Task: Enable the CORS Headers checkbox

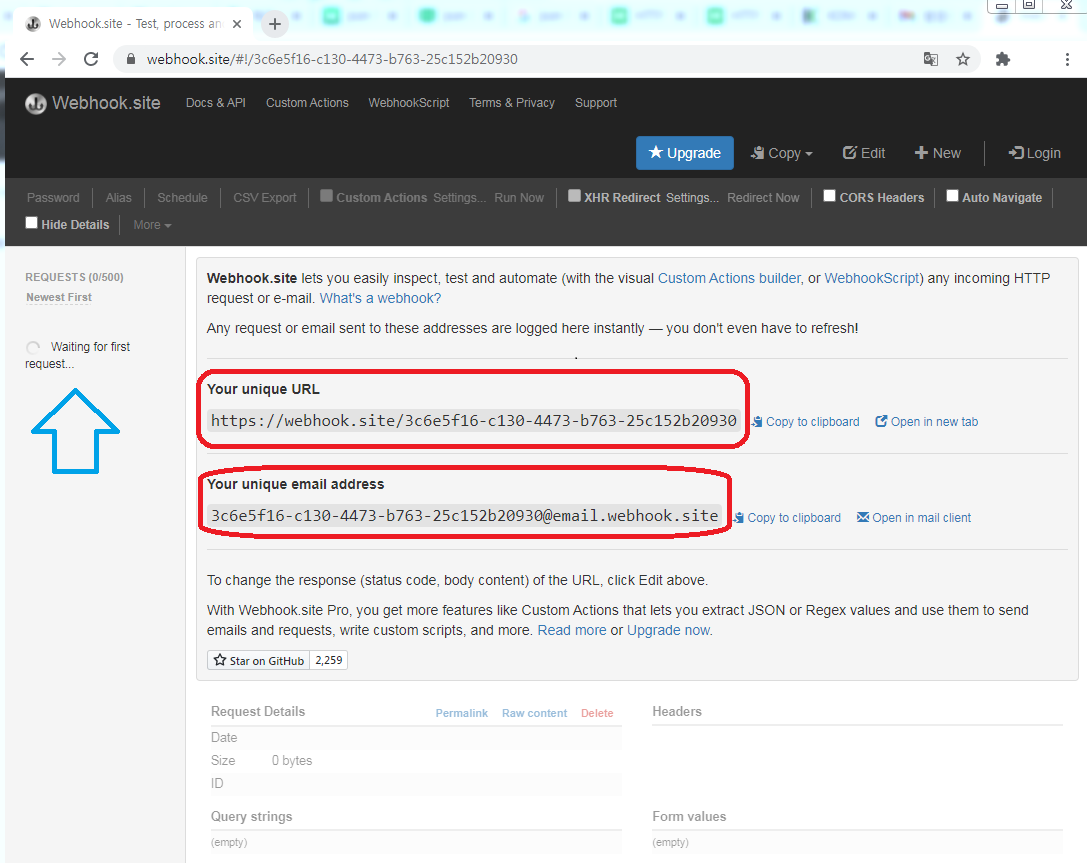Action: tap(829, 196)
